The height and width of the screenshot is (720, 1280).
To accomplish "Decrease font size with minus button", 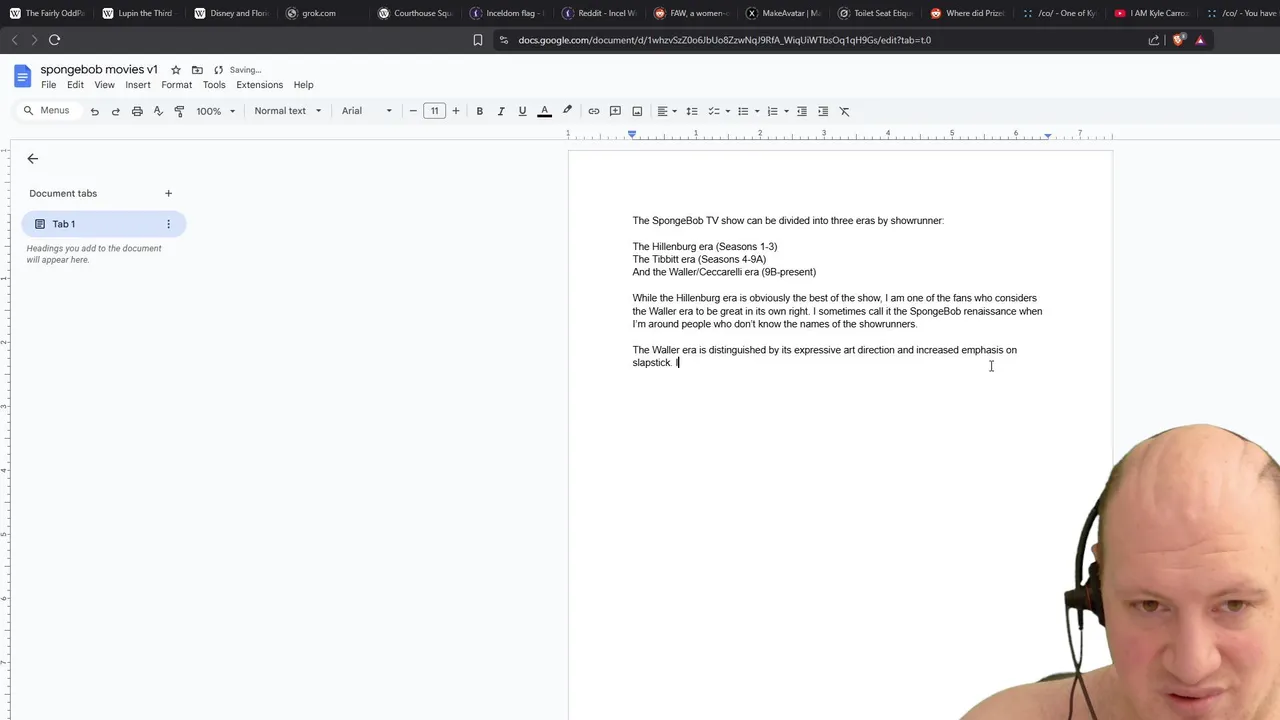I will click(413, 111).
